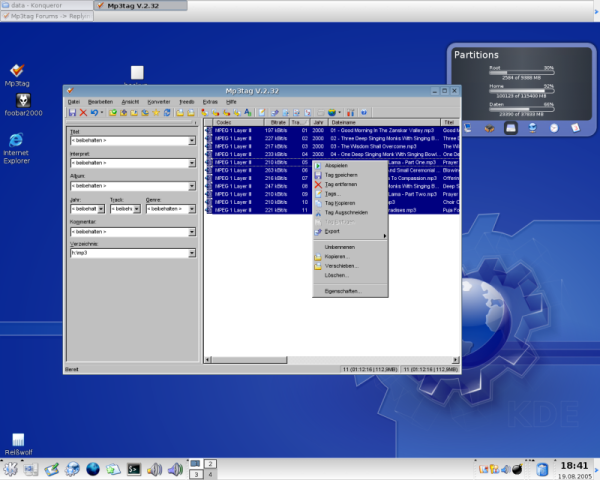Choose Umbenennen from the context menu
The height and width of the screenshot is (480, 600).
pos(350,247)
